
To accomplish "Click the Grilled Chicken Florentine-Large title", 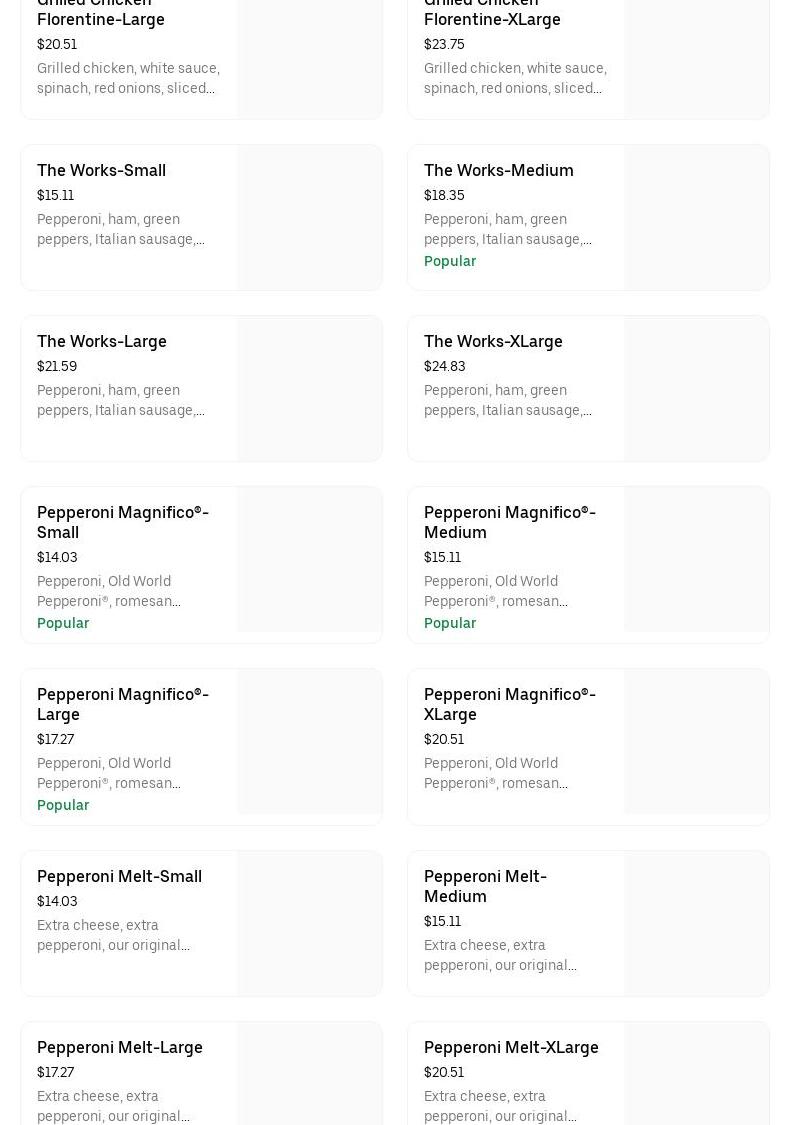I will pyautogui.click(x=100, y=14).
